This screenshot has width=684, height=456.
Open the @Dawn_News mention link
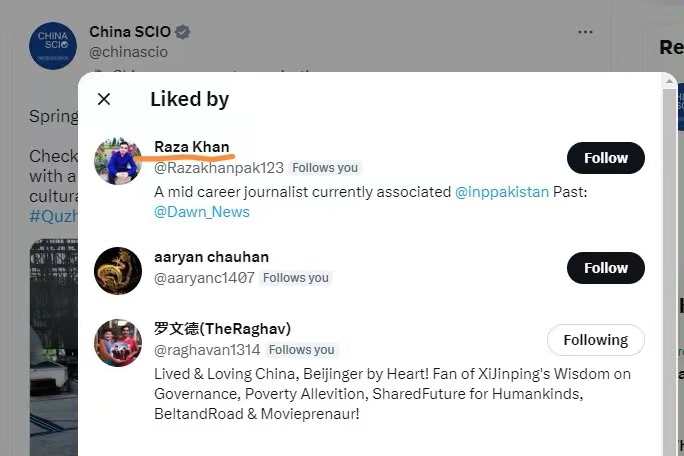pyautogui.click(x=201, y=212)
